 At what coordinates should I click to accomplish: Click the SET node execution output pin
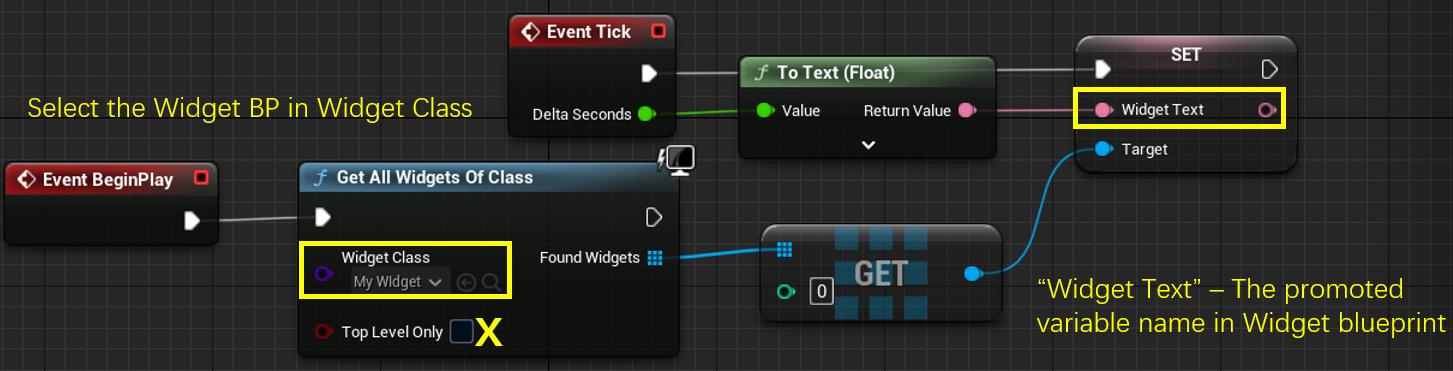pos(1269,69)
